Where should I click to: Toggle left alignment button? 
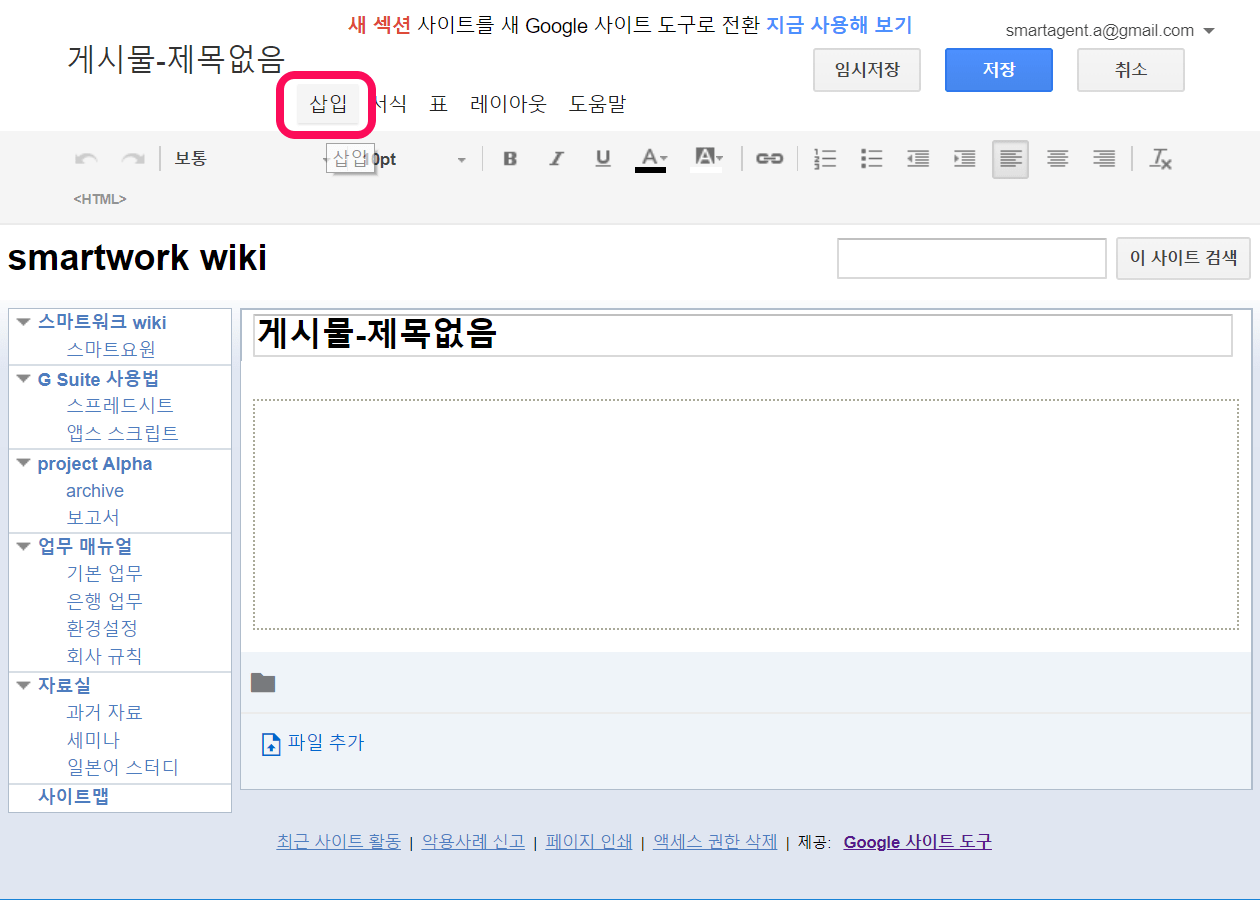click(x=1011, y=159)
